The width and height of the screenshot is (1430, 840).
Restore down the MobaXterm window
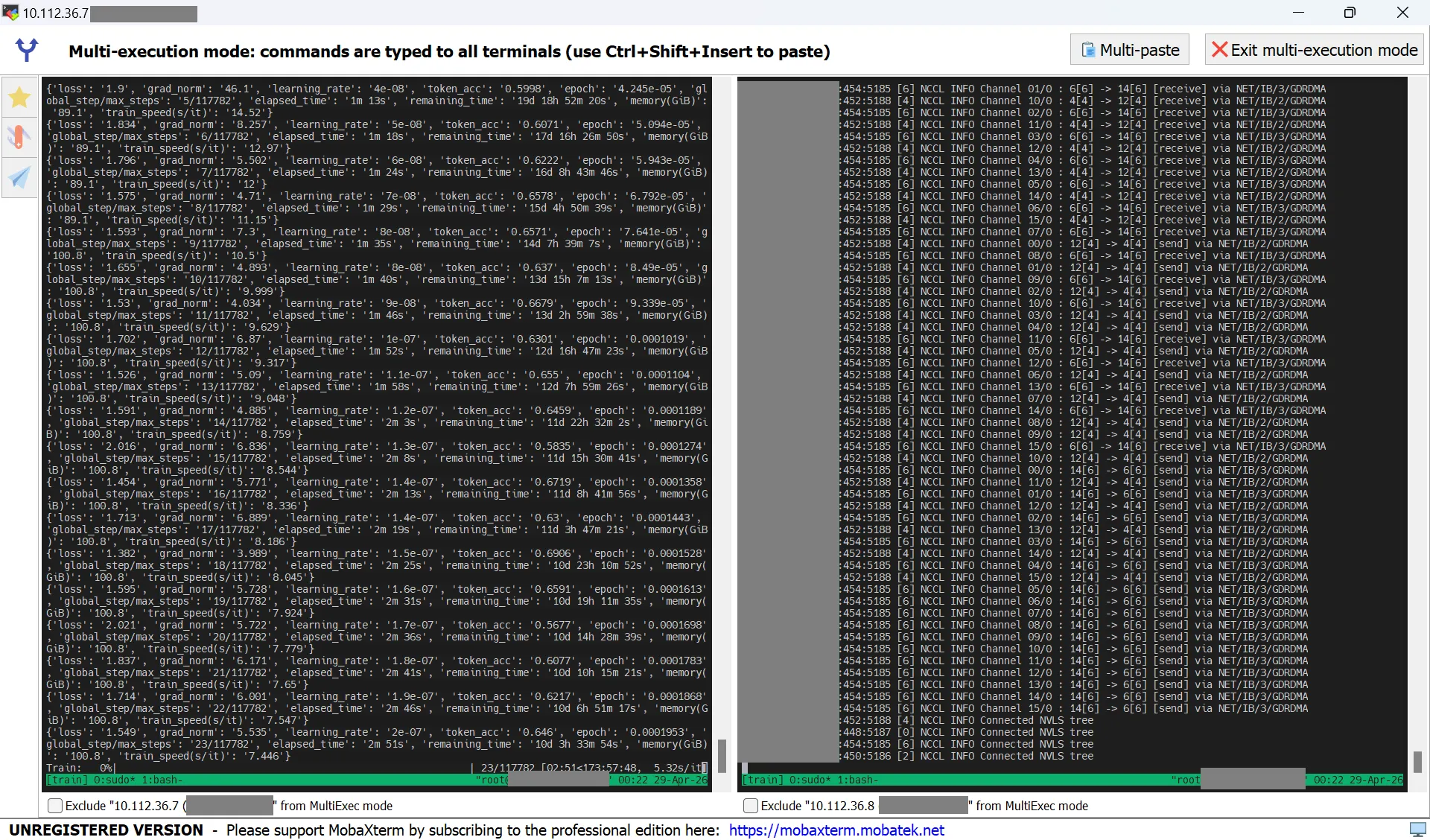1350,13
